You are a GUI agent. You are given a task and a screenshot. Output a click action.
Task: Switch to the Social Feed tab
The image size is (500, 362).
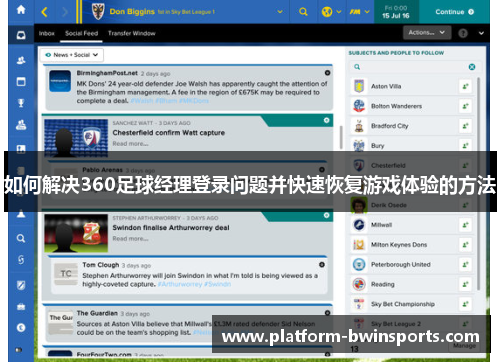pyautogui.click(x=81, y=33)
